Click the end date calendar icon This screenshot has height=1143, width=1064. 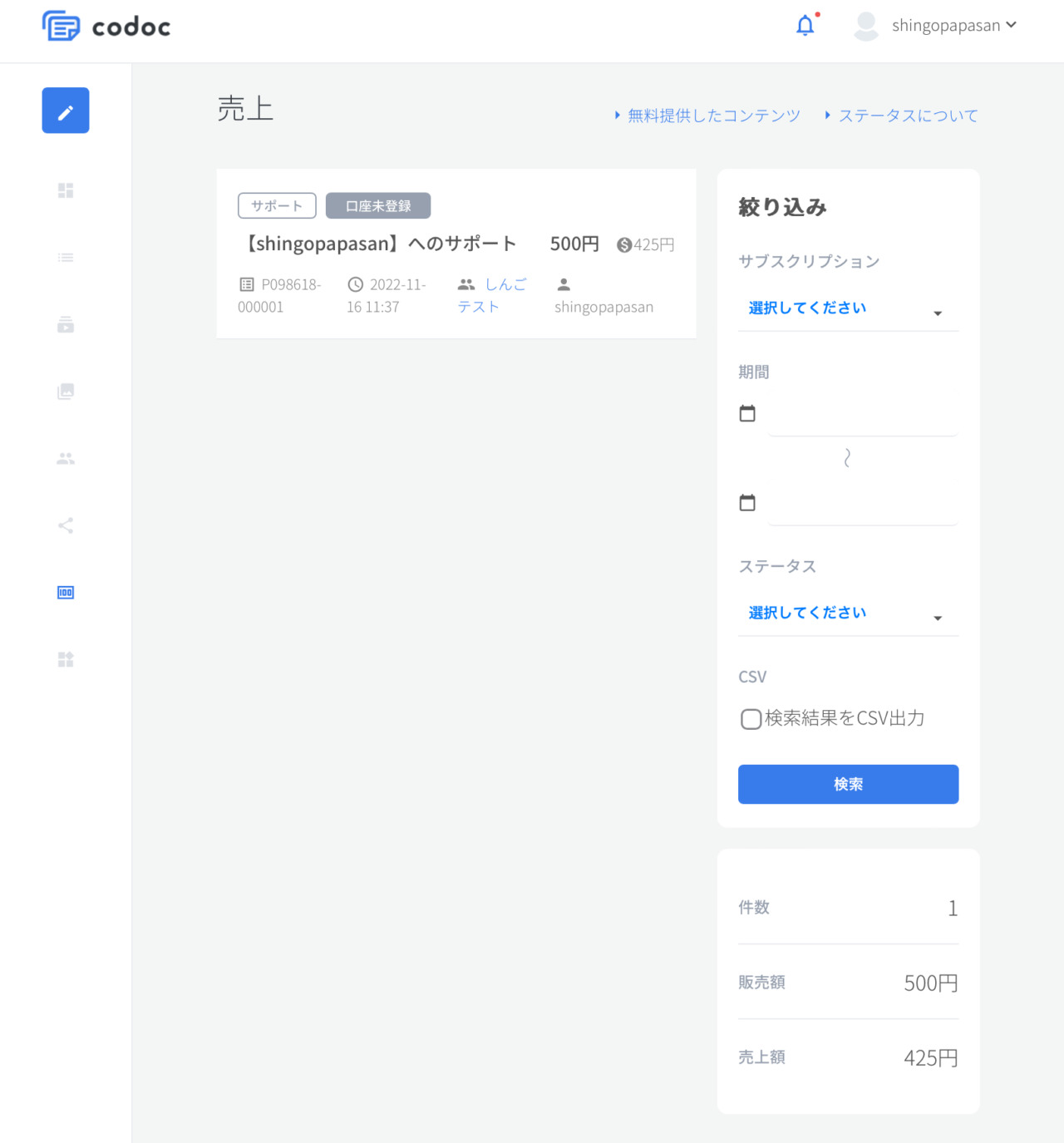[746, 502]
